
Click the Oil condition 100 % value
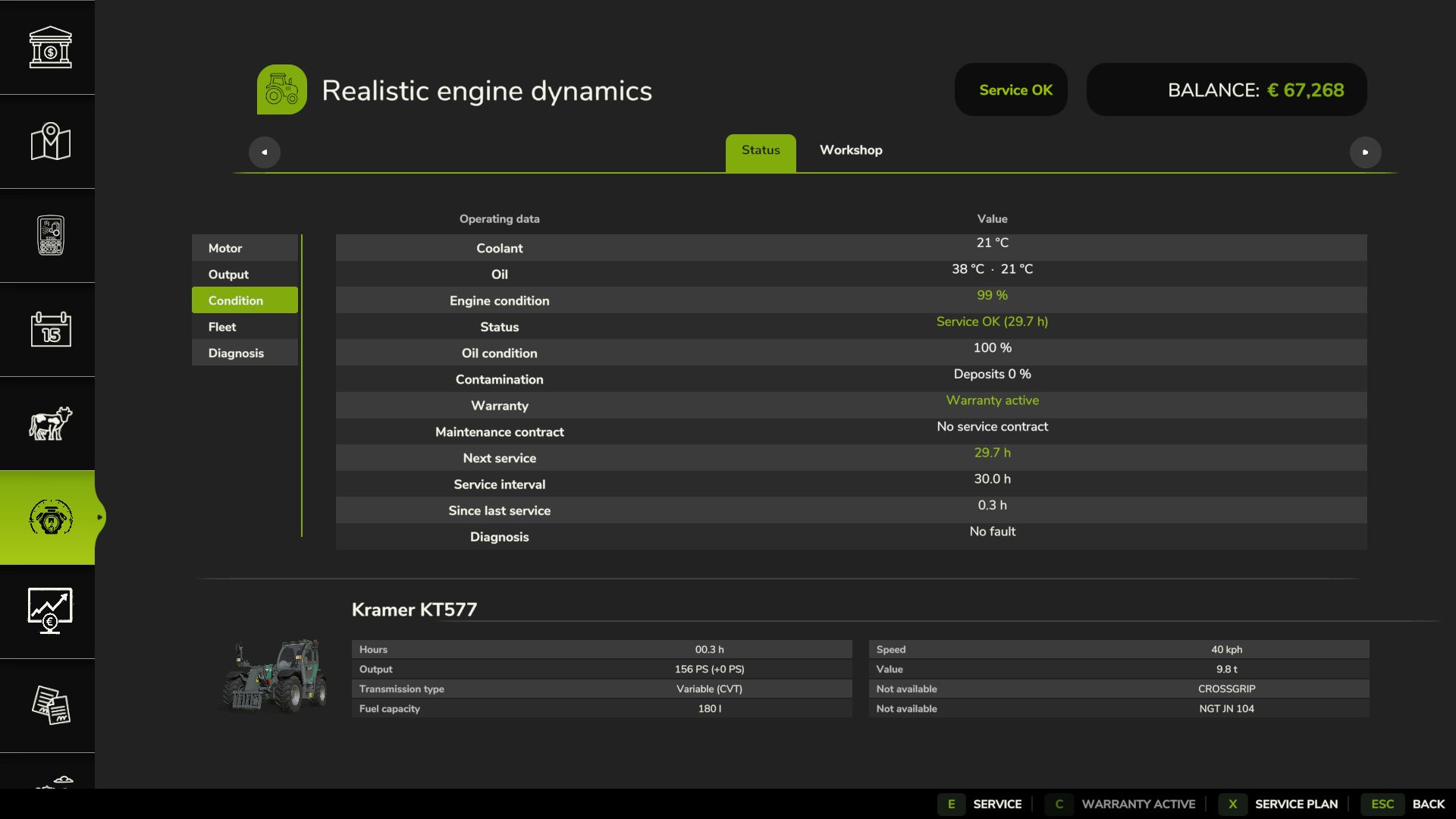pyautogui.click(x=992, y=347)
